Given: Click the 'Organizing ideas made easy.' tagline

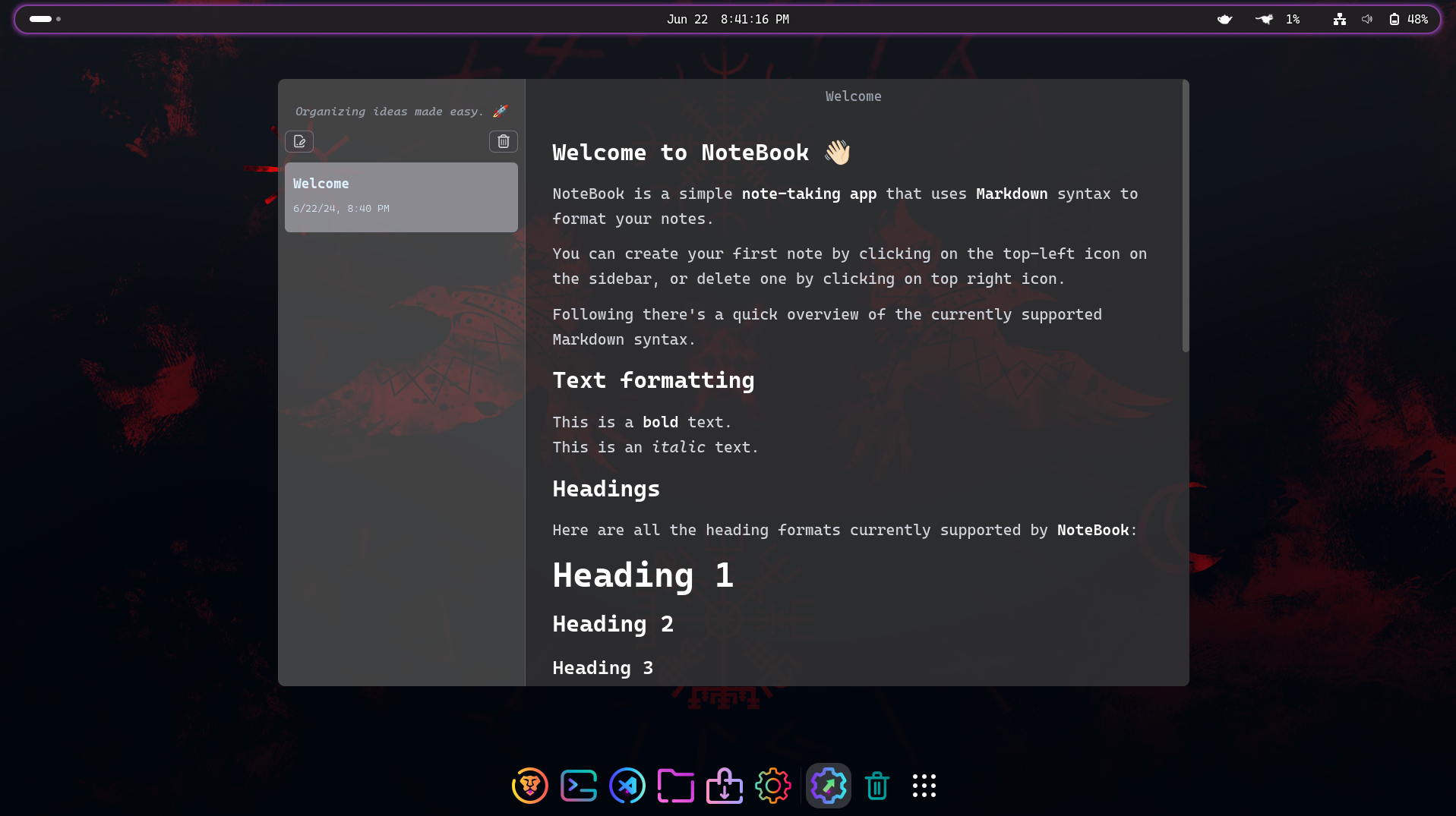Looking at the screenshot, I should point(389,112).
